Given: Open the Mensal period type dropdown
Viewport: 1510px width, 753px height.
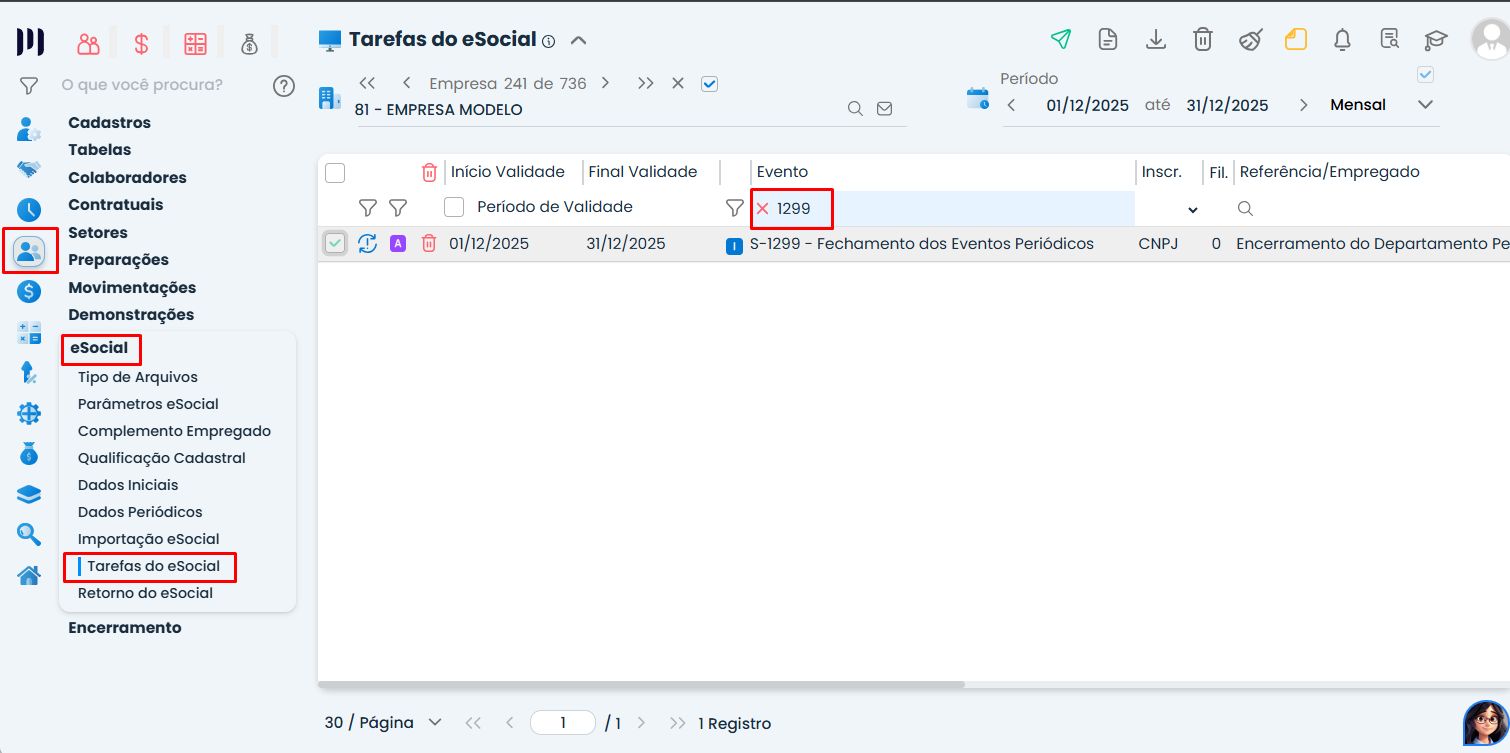Looking at the screenshot, I should (x=1426, y=105).
